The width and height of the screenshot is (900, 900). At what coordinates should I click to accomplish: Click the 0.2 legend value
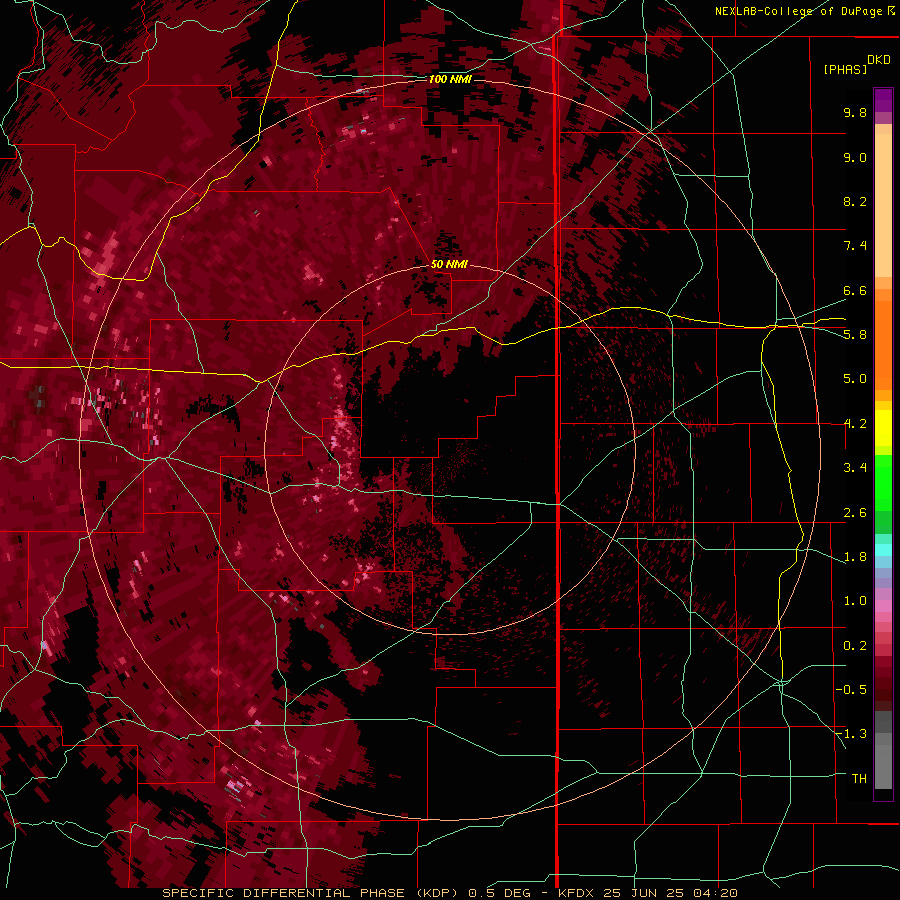[x=855, y=646]
